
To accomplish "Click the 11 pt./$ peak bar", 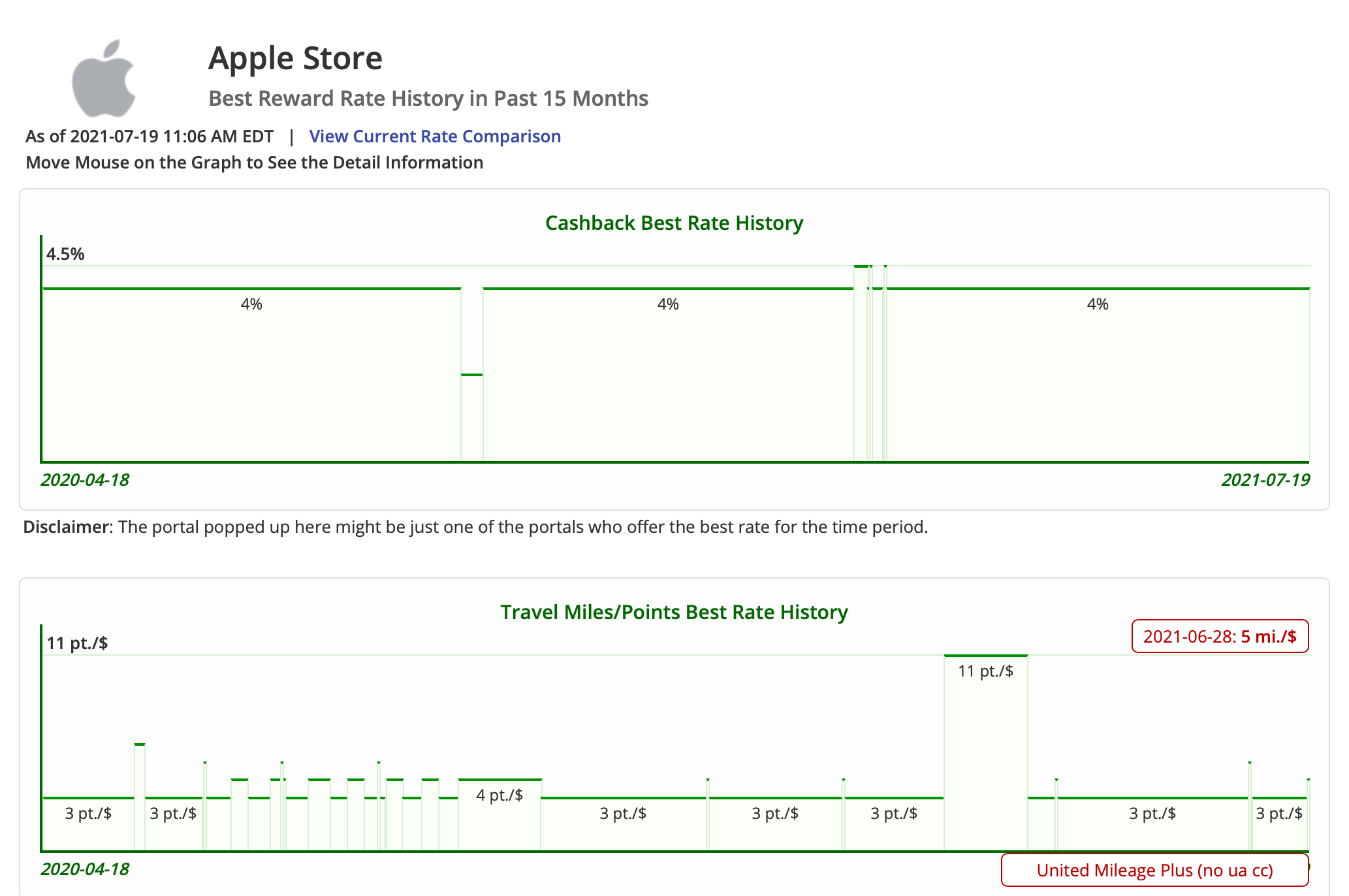I will [x=985, y=751].
